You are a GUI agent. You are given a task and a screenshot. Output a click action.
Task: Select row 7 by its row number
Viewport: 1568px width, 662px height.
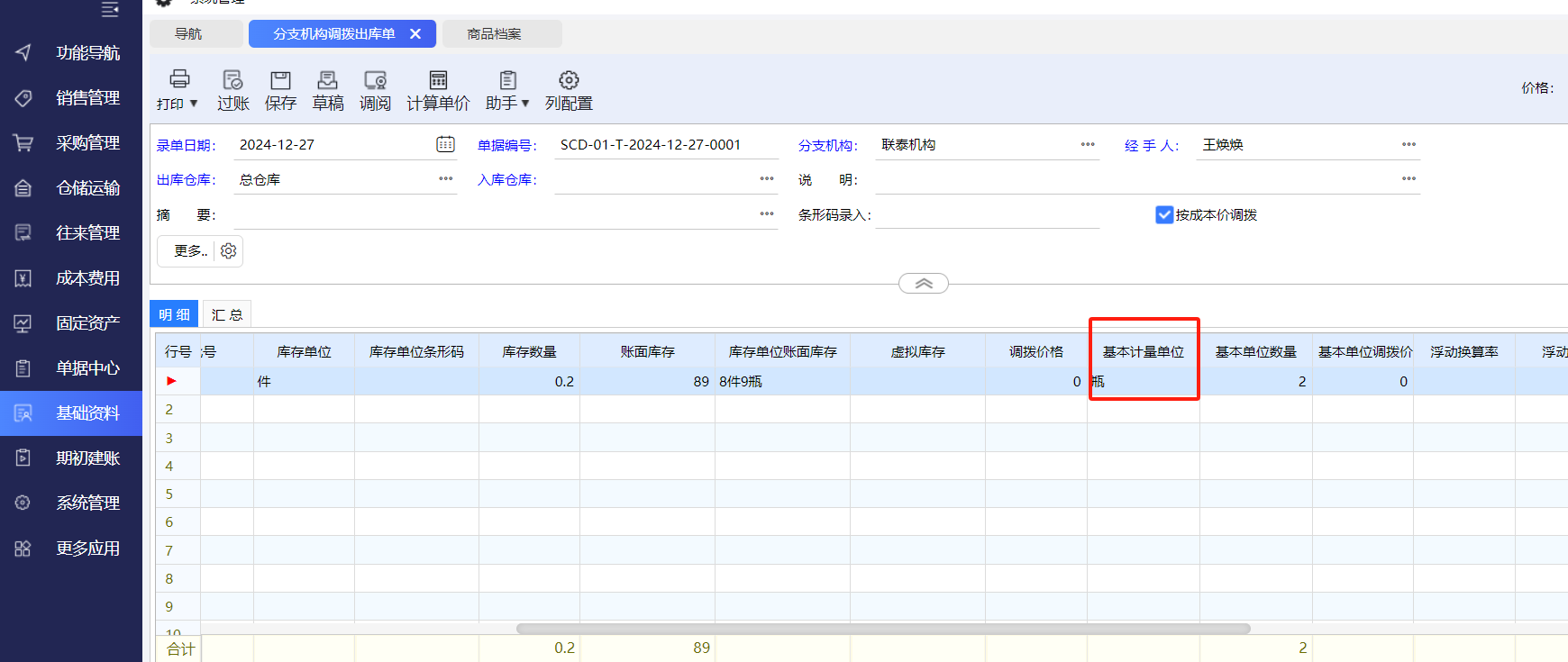[178, 550]
